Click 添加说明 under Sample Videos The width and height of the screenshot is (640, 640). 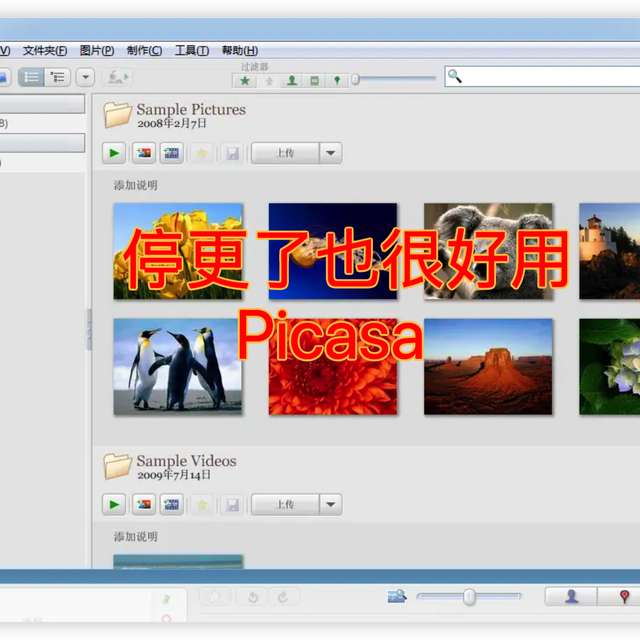[136, 537]
